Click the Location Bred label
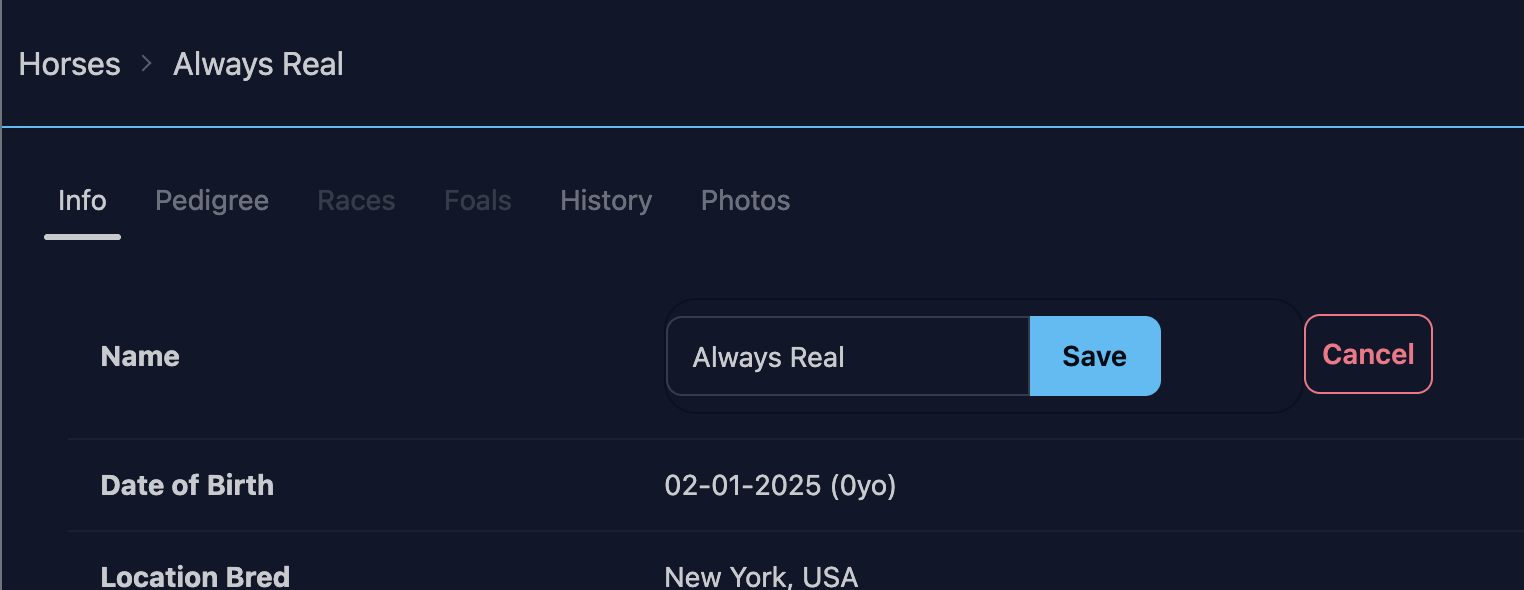 click(195, 577)
